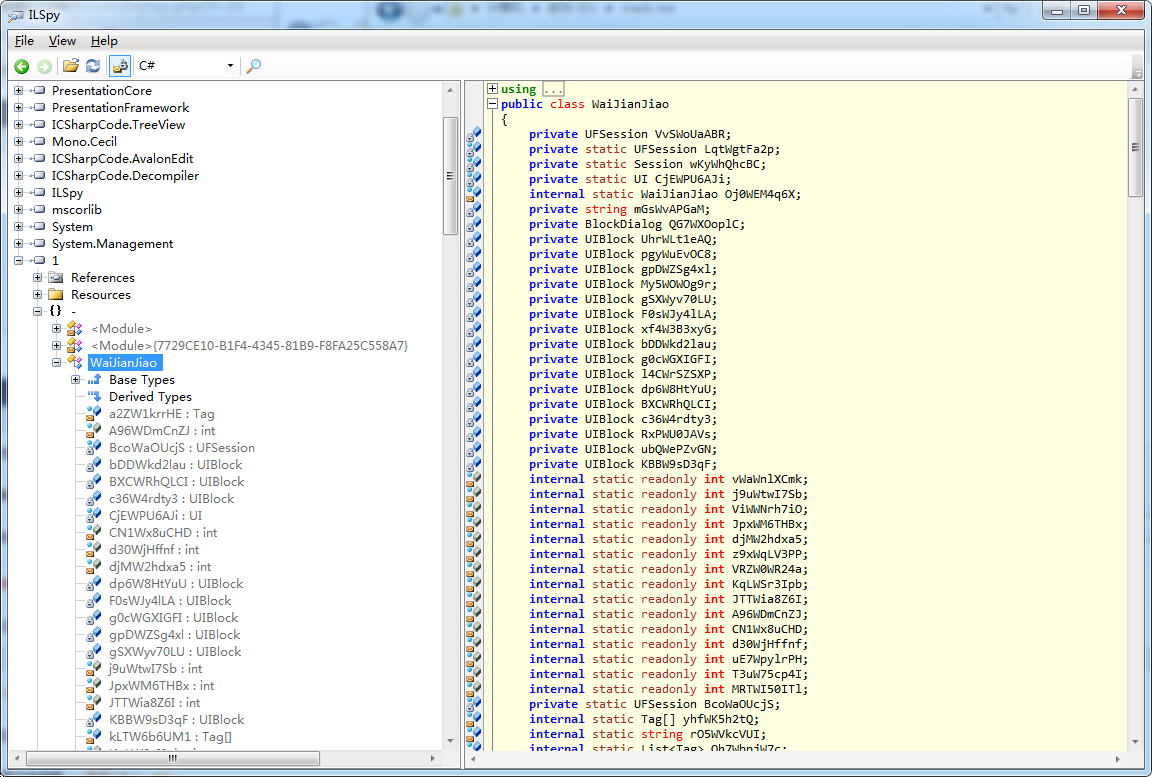Click field icon of d30WjHffnf : int
Image resolution: width=1152 pixels, height=777 pixels.
94,549
